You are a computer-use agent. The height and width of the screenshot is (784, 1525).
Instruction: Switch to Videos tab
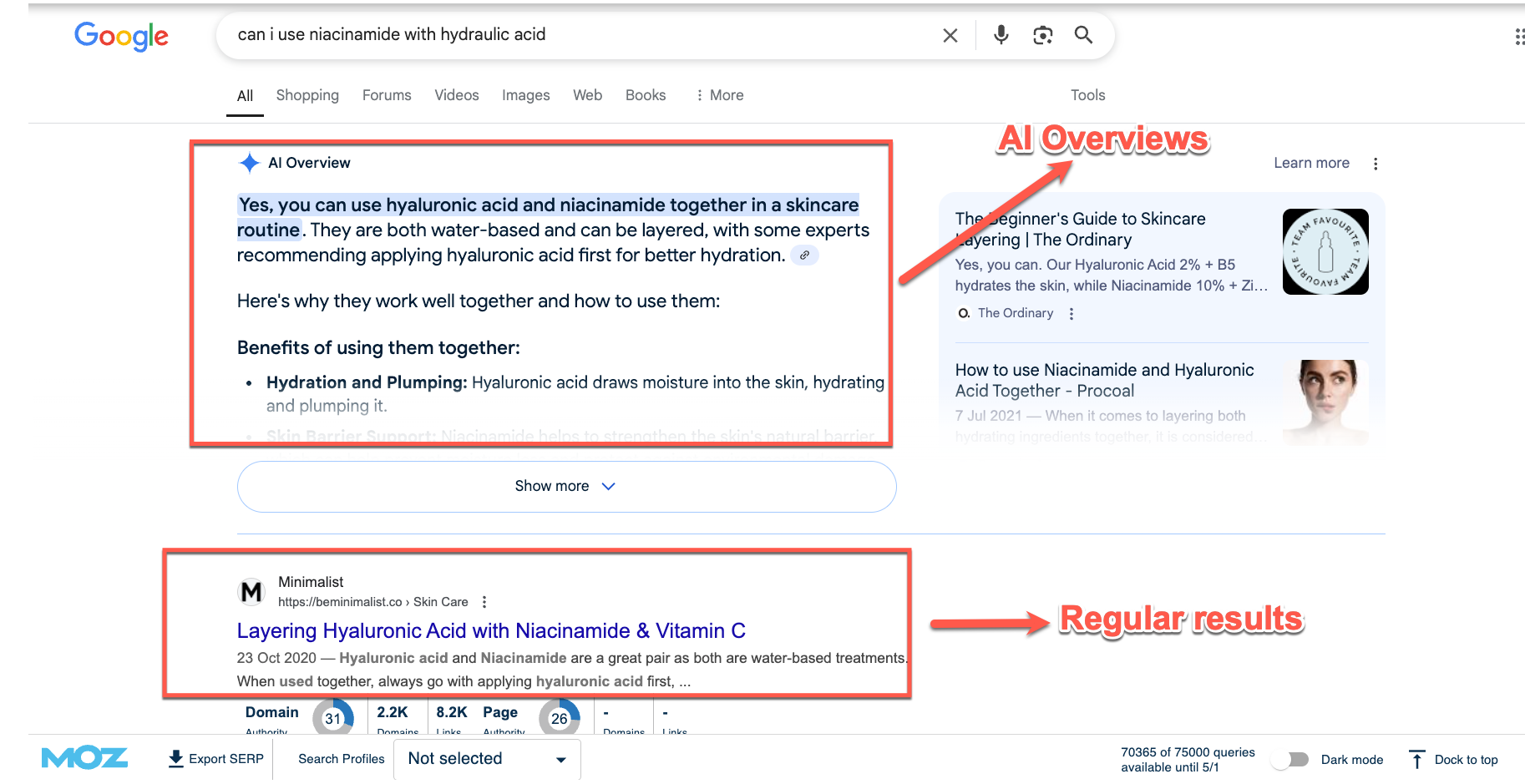coord(457,95)
